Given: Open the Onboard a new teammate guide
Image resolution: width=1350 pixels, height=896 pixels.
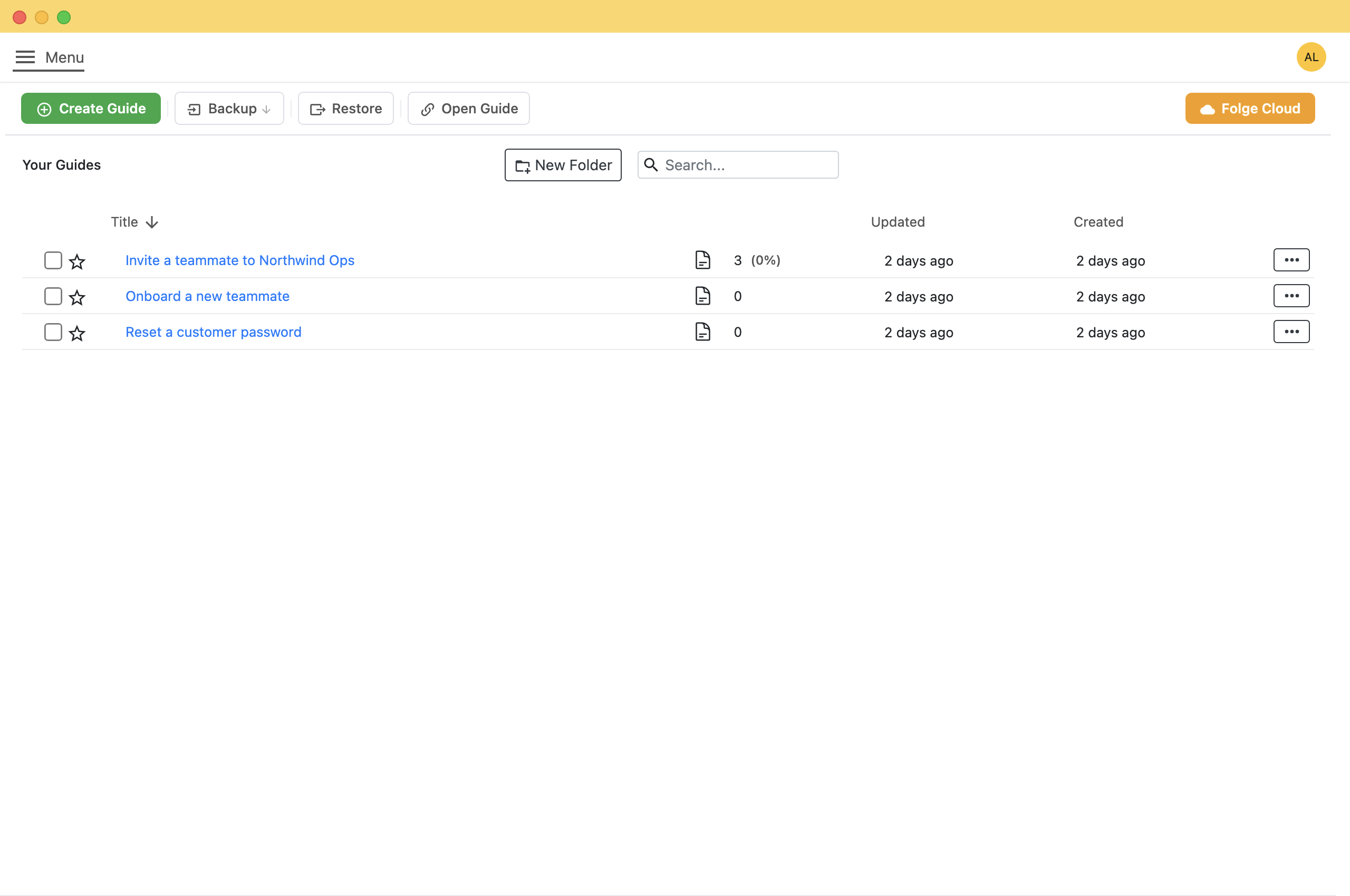Looking at the screenshot, I should (208, 297).
